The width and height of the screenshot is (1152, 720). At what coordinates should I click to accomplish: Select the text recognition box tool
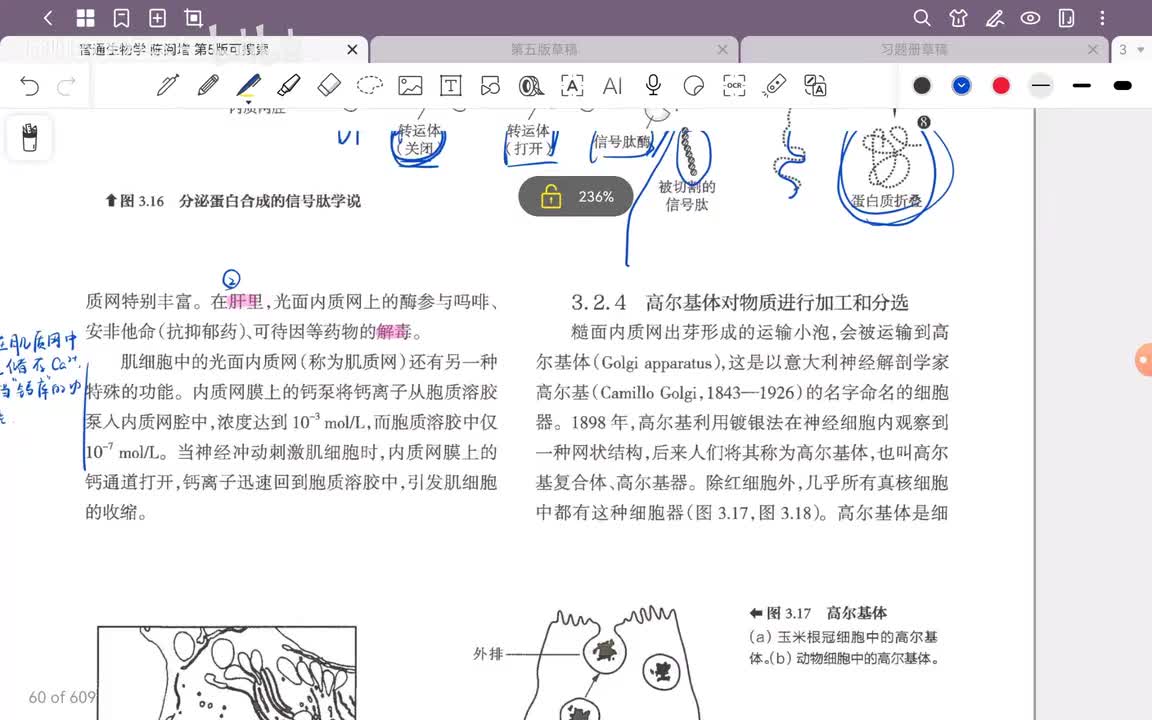(x=572, y=85)
